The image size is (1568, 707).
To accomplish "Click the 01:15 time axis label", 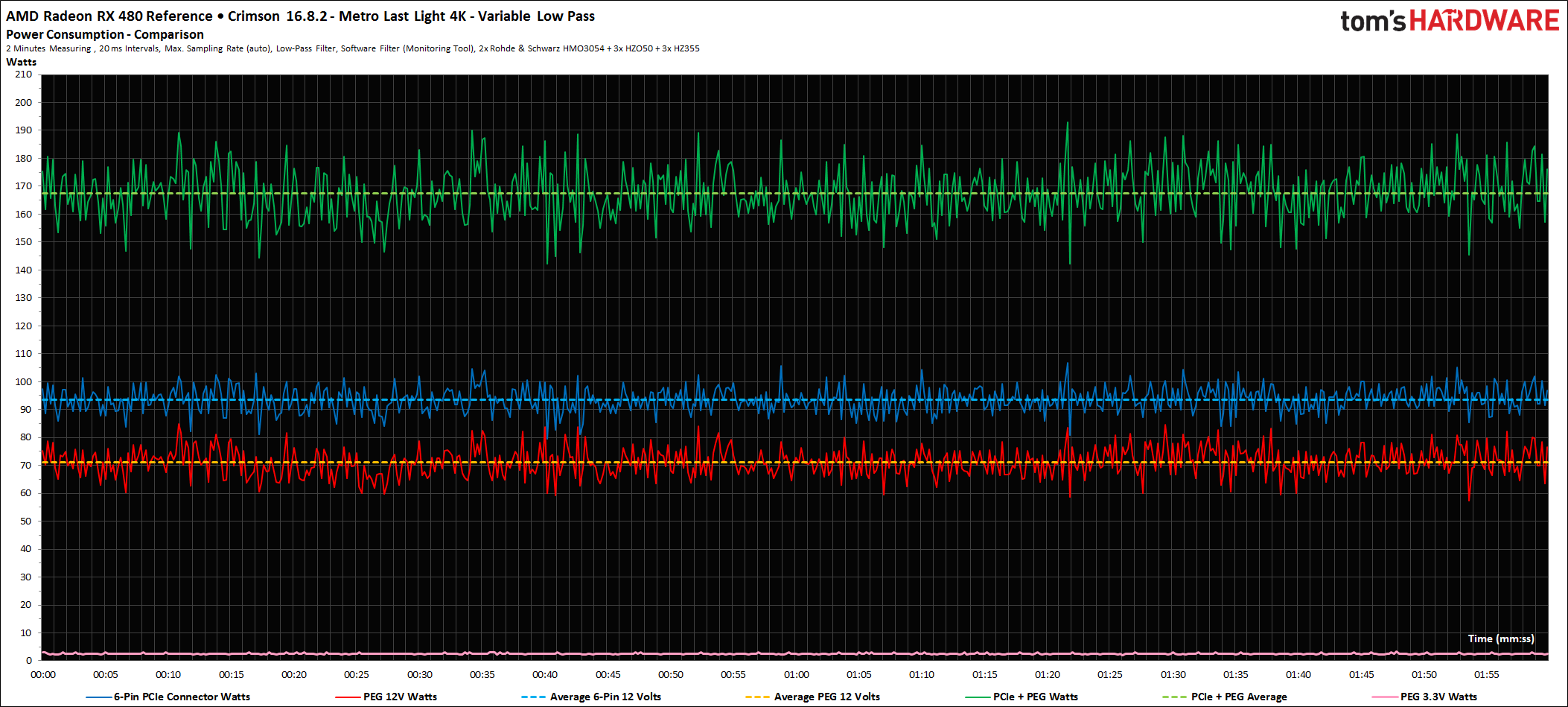I will [x=985, y=674].
